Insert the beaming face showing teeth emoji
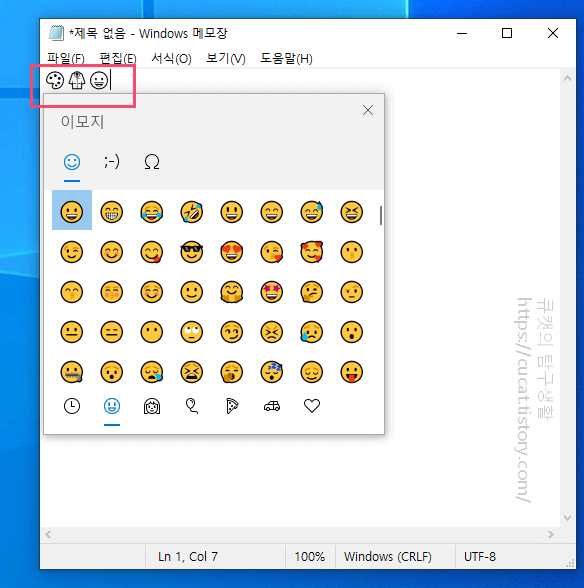Viewport: 584px width, 588px height. [112, 212]
